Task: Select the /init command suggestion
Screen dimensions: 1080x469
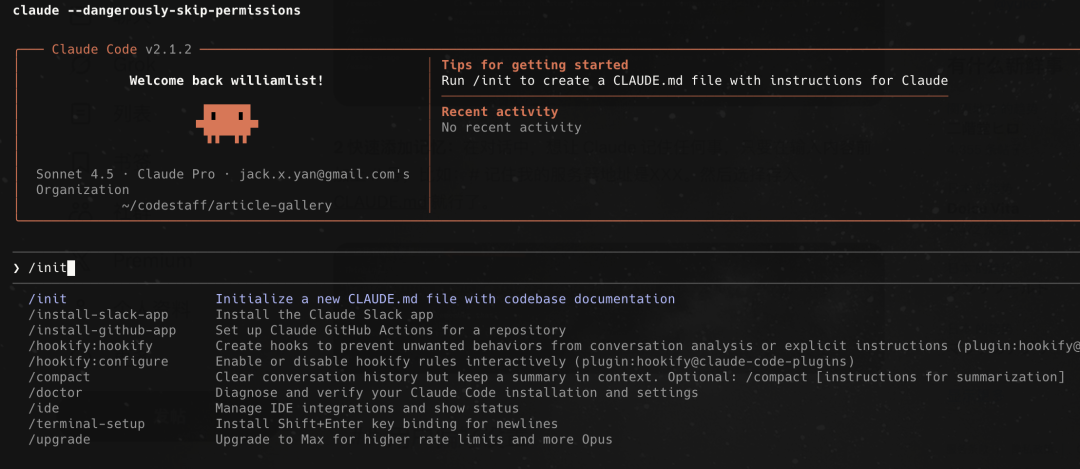Action: [48, 299]
